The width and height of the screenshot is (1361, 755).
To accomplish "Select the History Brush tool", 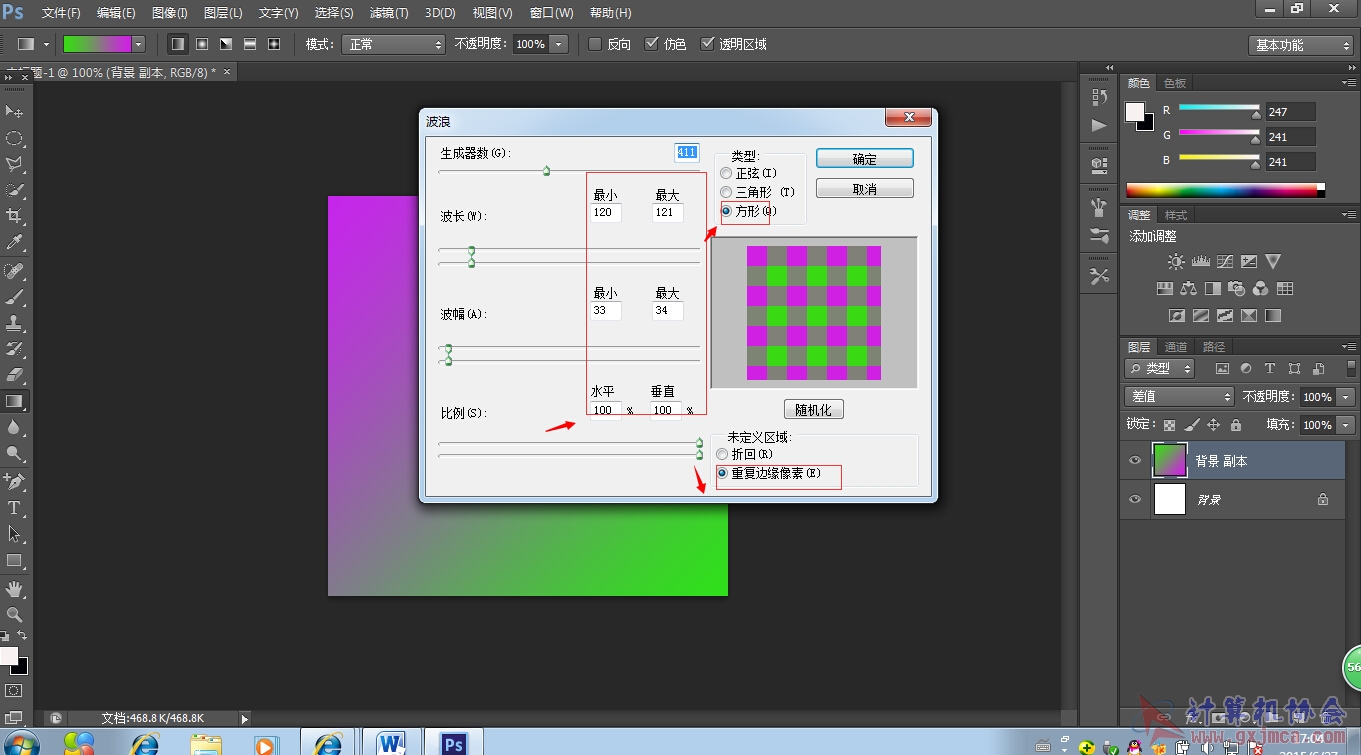I will point(14,350).
